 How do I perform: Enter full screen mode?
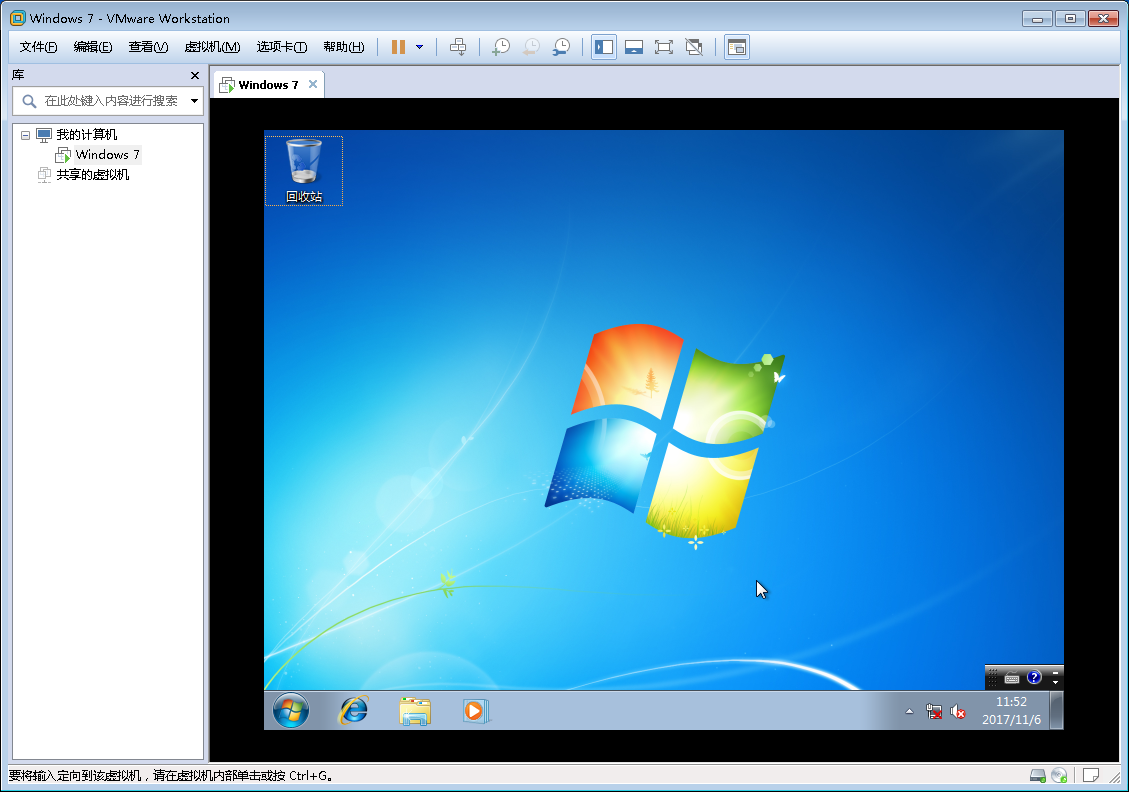[x=664, y=47]
